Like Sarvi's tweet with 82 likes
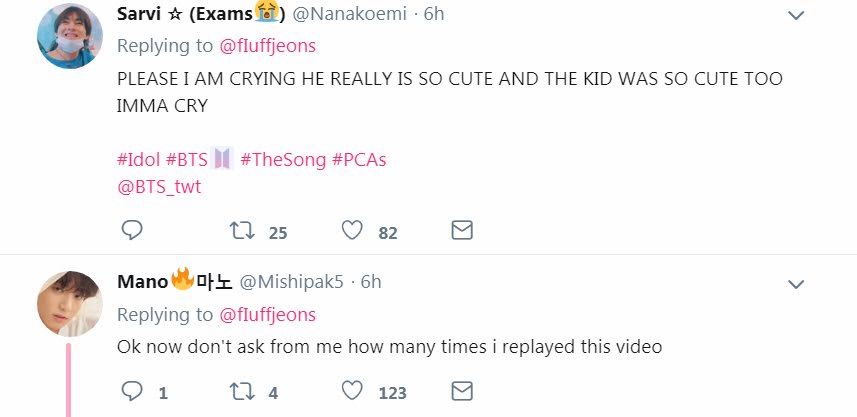 point(352,232)
